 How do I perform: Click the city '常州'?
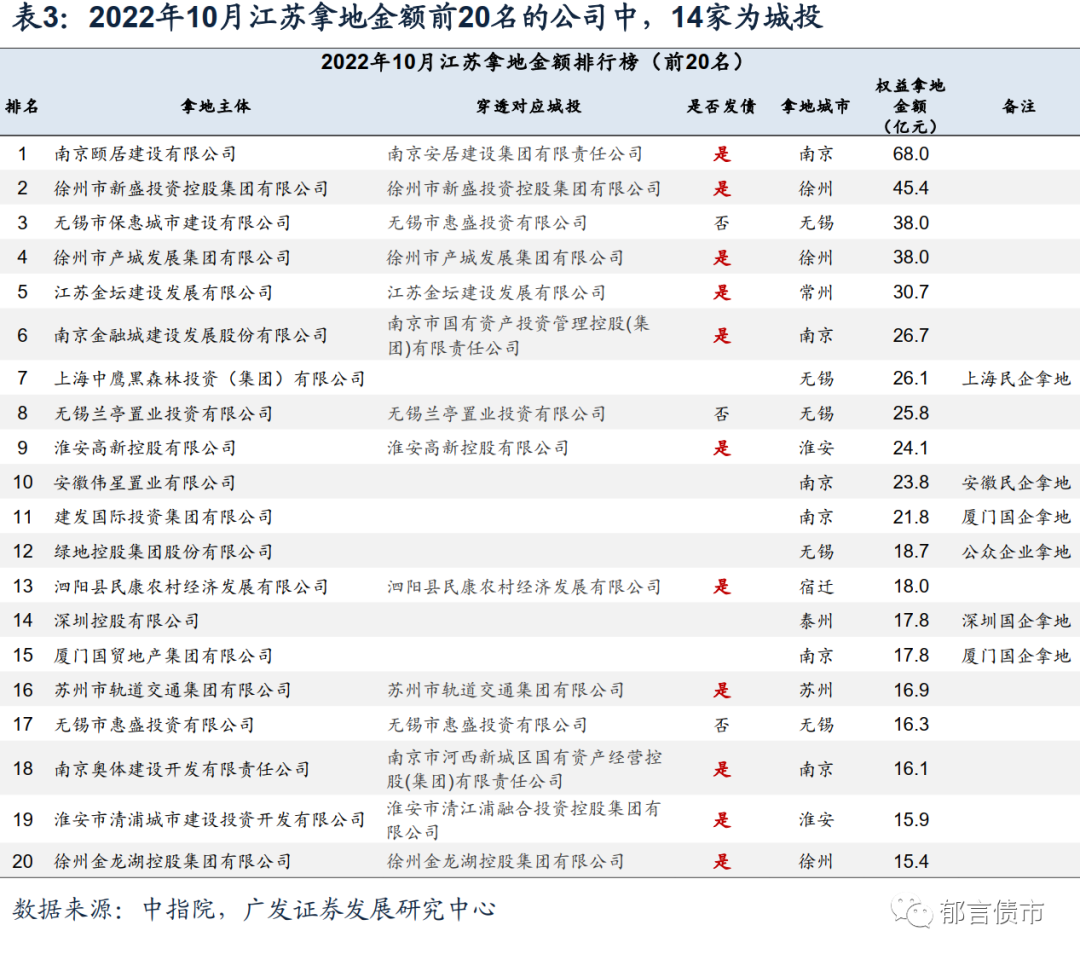click(x=816, y=293)
